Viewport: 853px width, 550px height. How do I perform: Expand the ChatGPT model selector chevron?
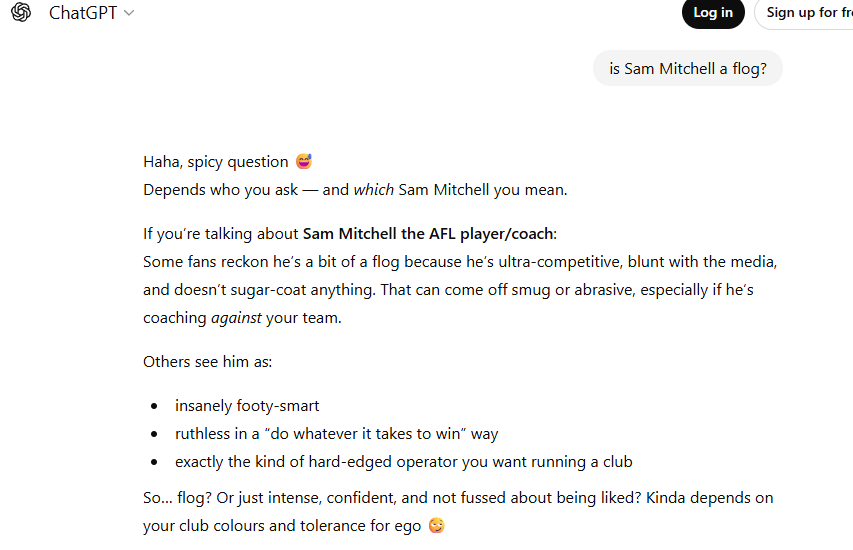(x=129, y=13)
